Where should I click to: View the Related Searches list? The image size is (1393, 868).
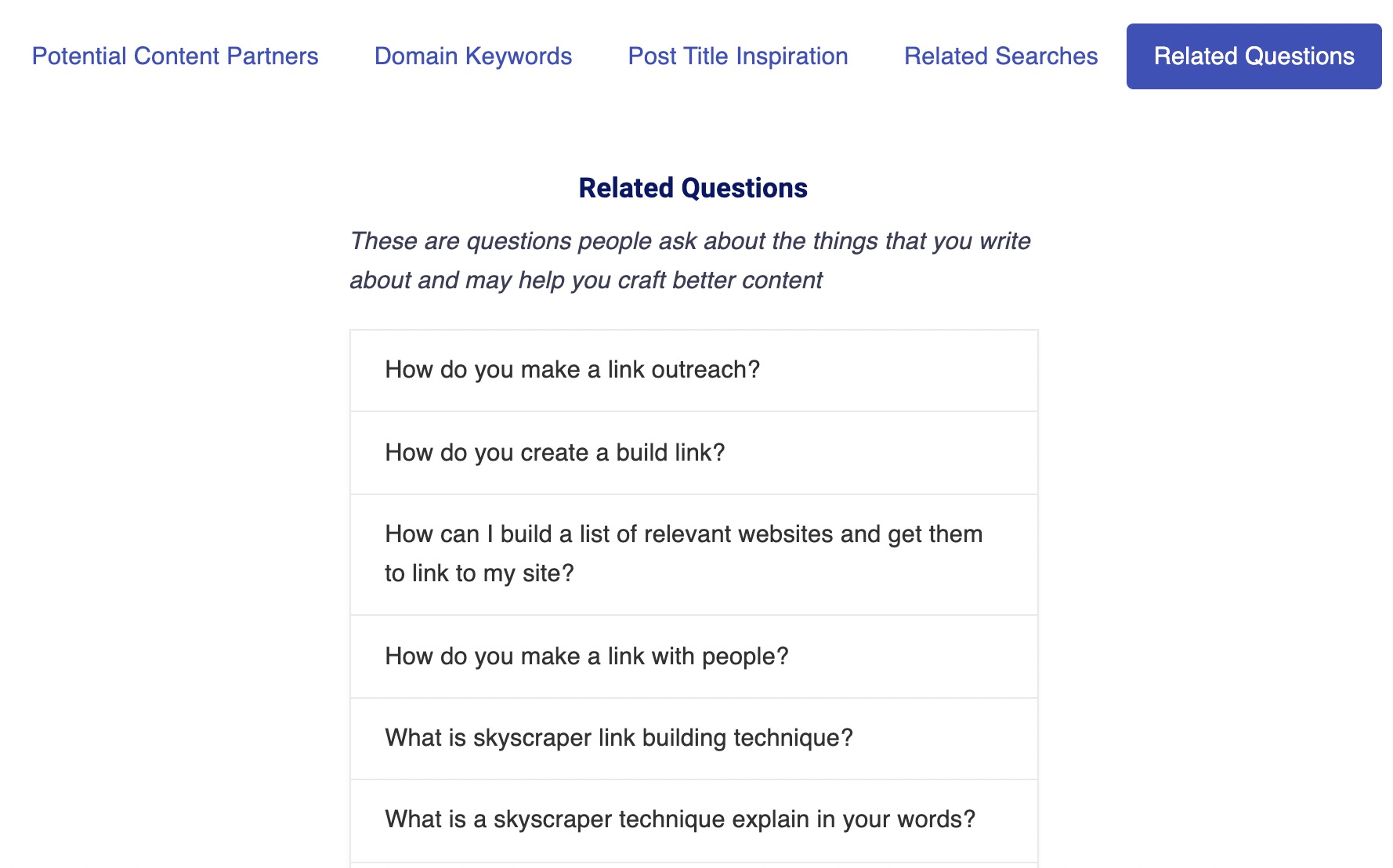(1000, 56)
